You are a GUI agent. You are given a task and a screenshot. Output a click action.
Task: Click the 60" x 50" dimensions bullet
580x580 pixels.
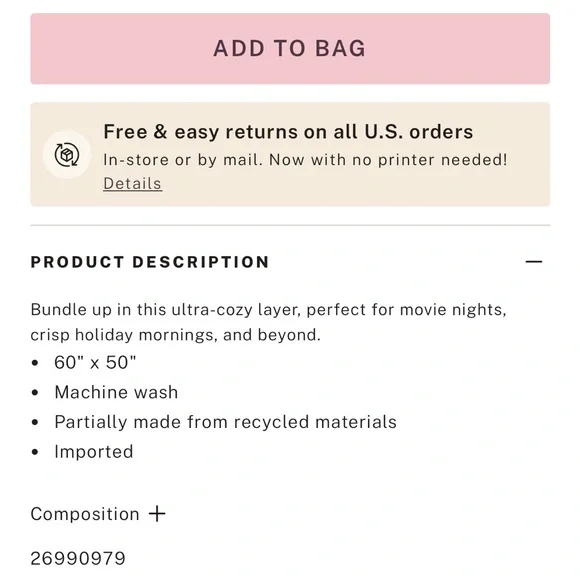point(95,362)
